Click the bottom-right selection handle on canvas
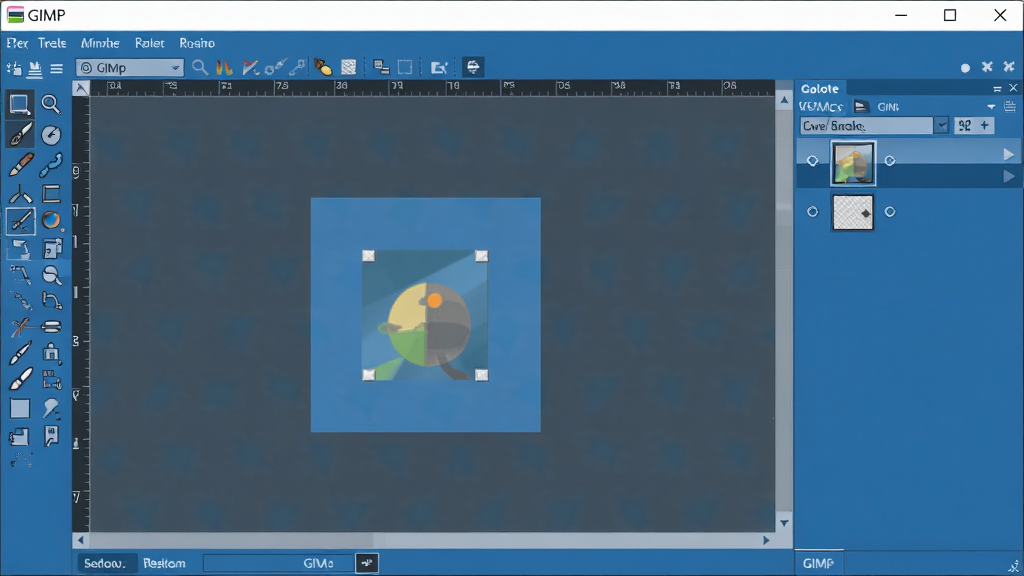 pos(481,374)
